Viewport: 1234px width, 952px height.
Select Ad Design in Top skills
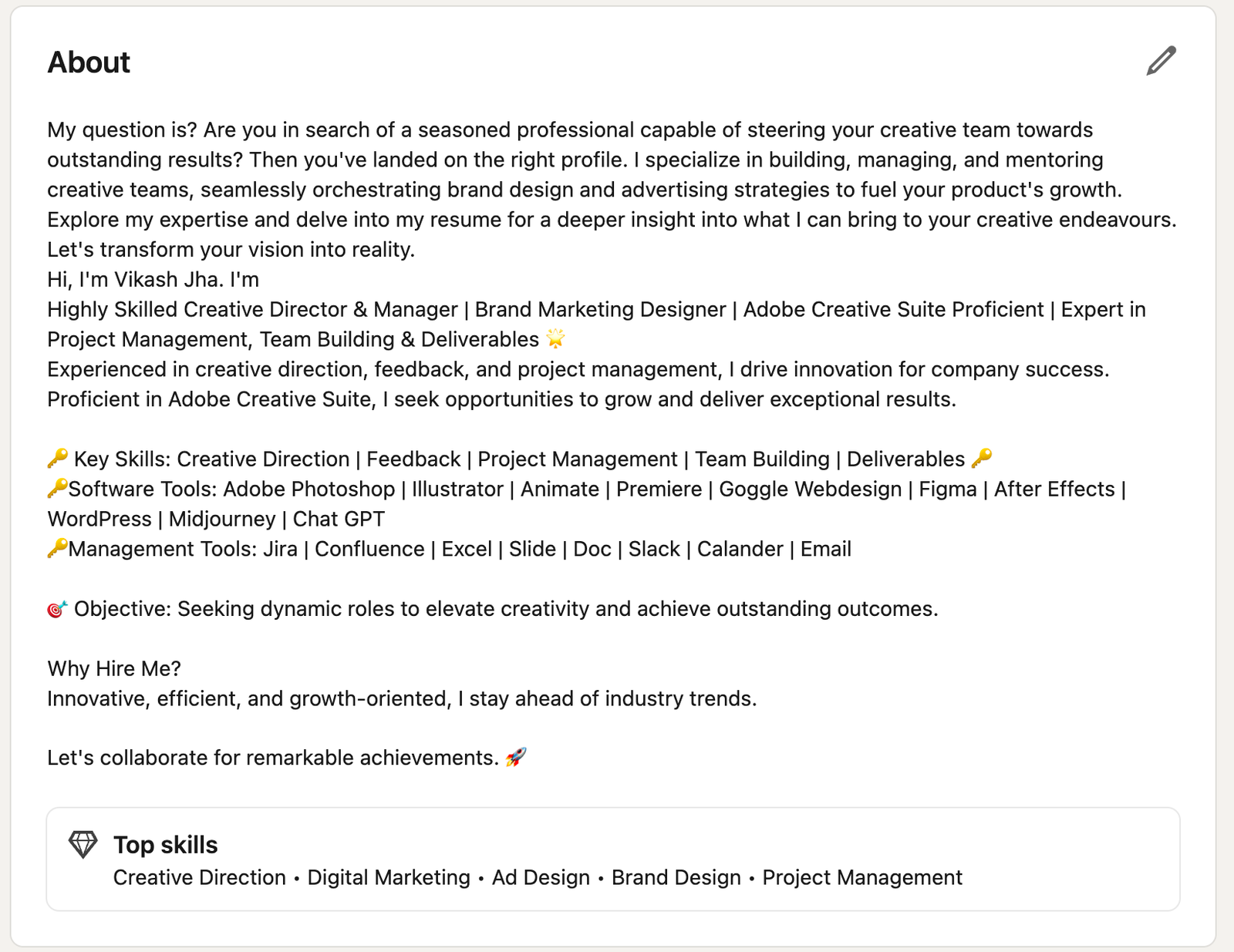[x=541, y=878]
